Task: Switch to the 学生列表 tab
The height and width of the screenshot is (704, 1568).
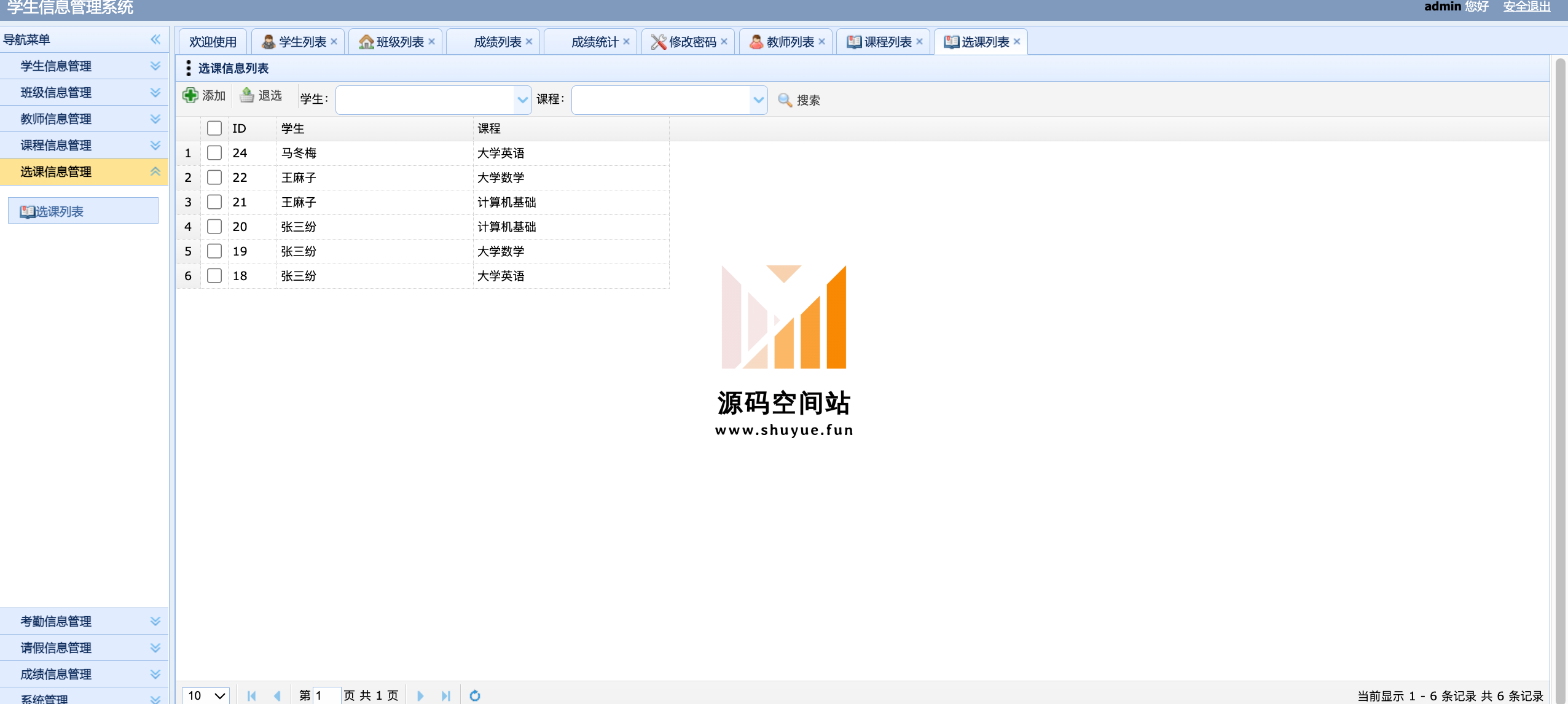Action: pos(298,42)
